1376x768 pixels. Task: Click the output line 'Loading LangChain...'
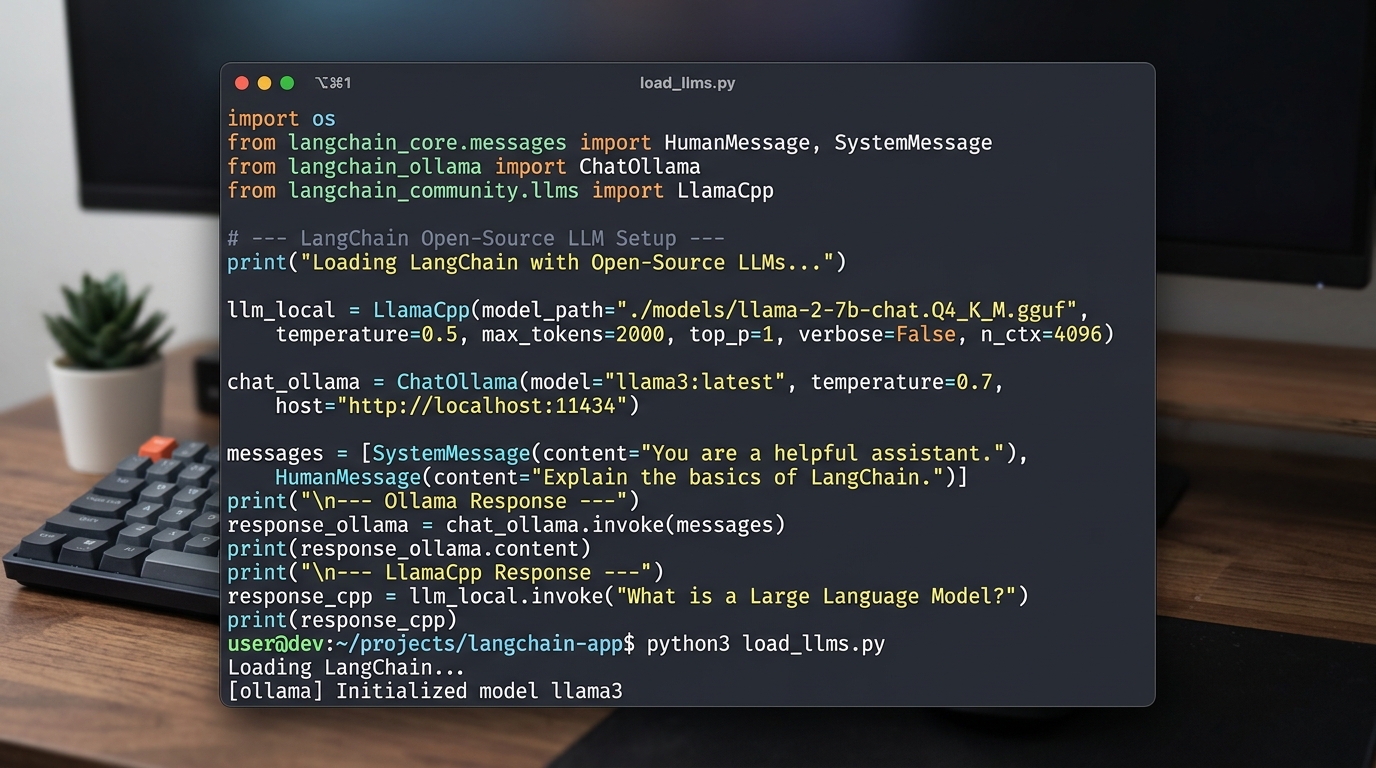(346, 668)
